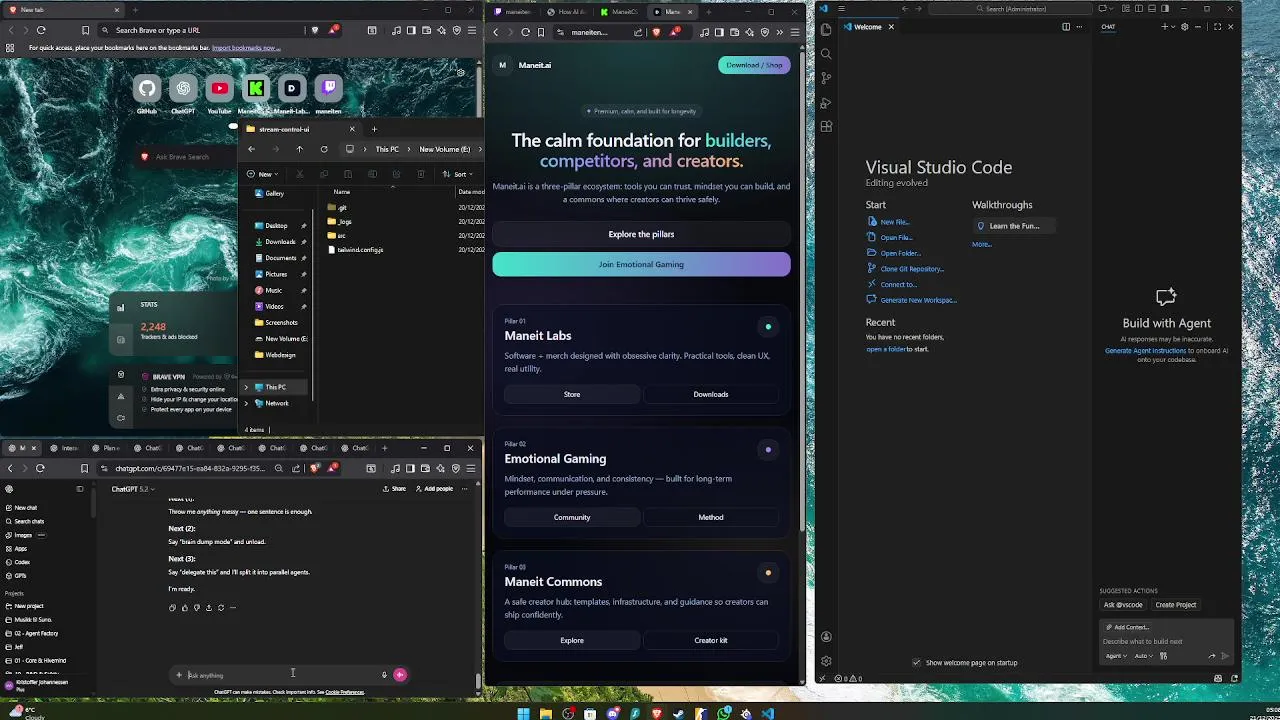Click Join Emotional Gaming button
This screenshot has width=1280, height=720.
coord(641,264)
